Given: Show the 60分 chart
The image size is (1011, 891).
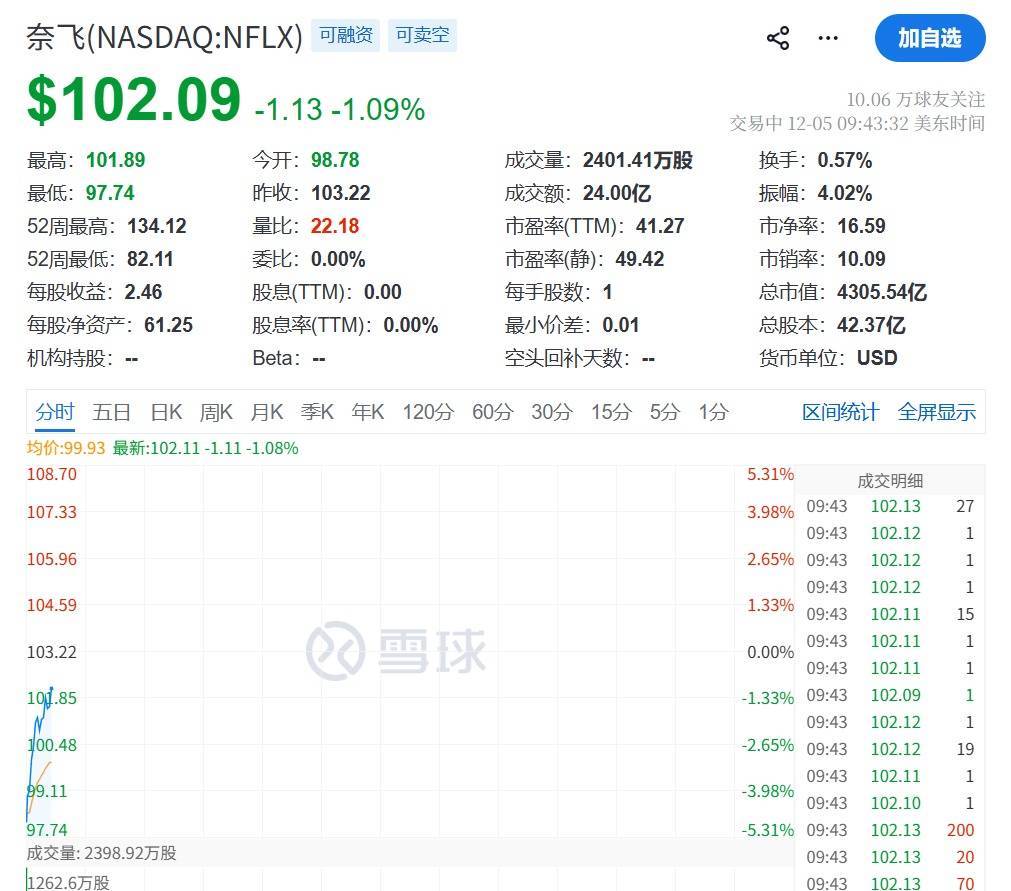Looking at the screenshot, I should [x=492, y=412].
